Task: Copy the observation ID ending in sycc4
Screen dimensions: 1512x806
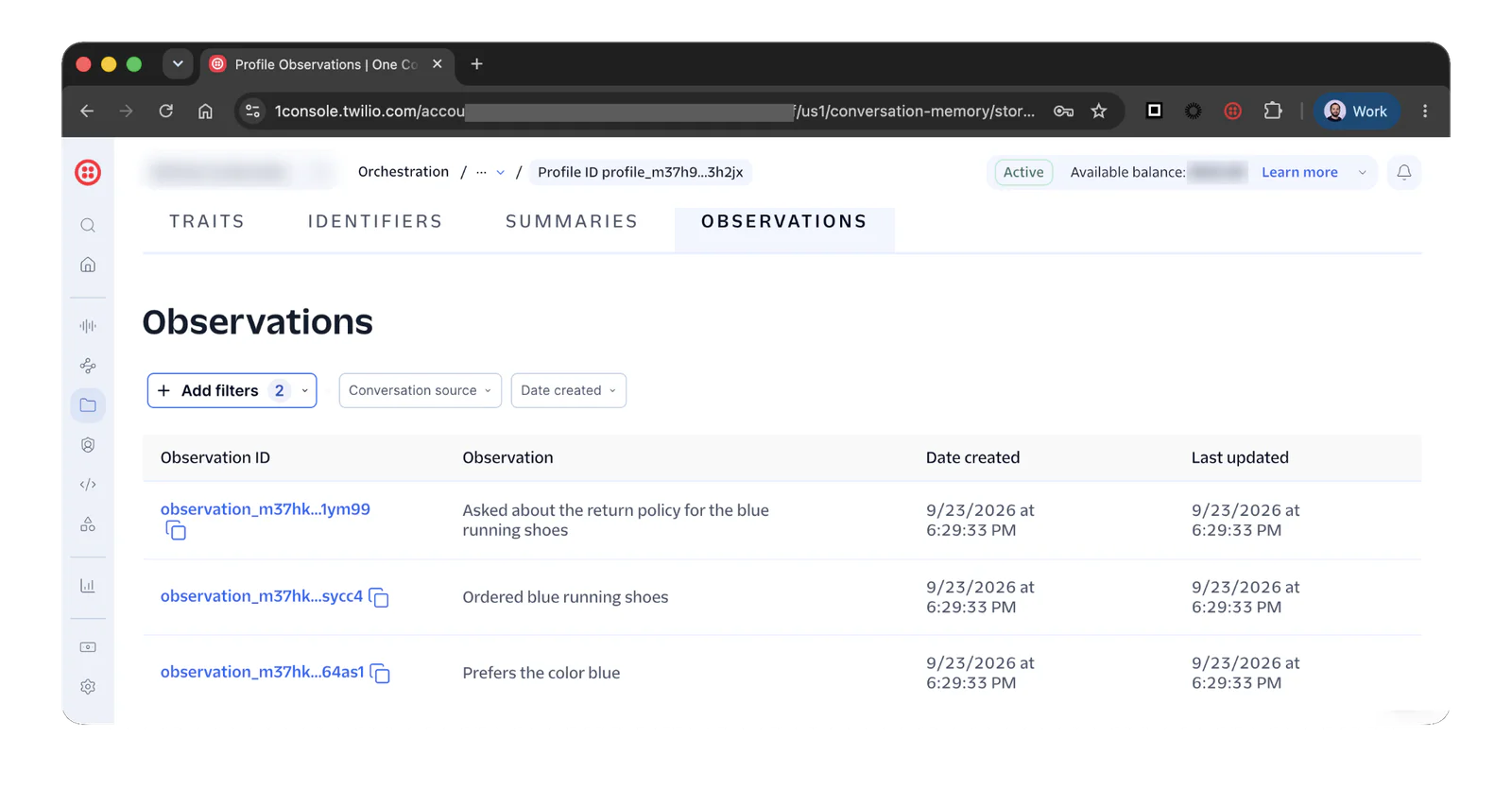Action: [379, 597]
